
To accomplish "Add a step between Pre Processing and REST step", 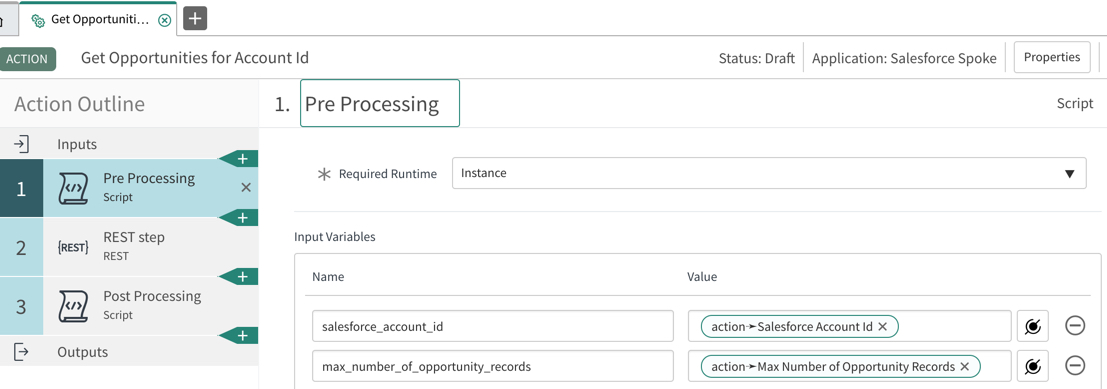I will click(242, 217).
